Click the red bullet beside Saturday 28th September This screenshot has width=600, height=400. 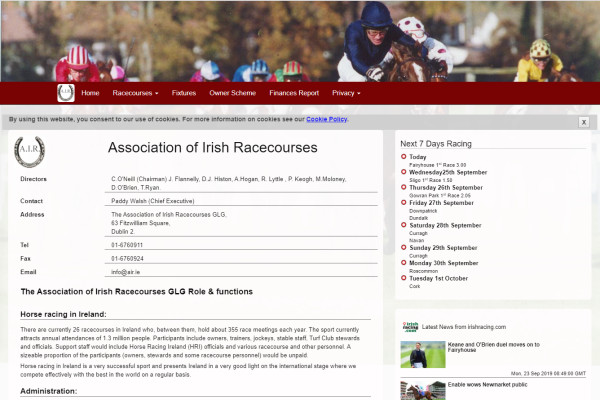pyautogui.click(x=403, y=225)
